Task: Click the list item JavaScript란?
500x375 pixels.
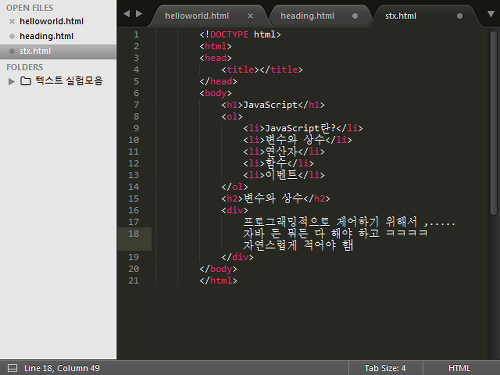Action: click(x=303, y=128)
